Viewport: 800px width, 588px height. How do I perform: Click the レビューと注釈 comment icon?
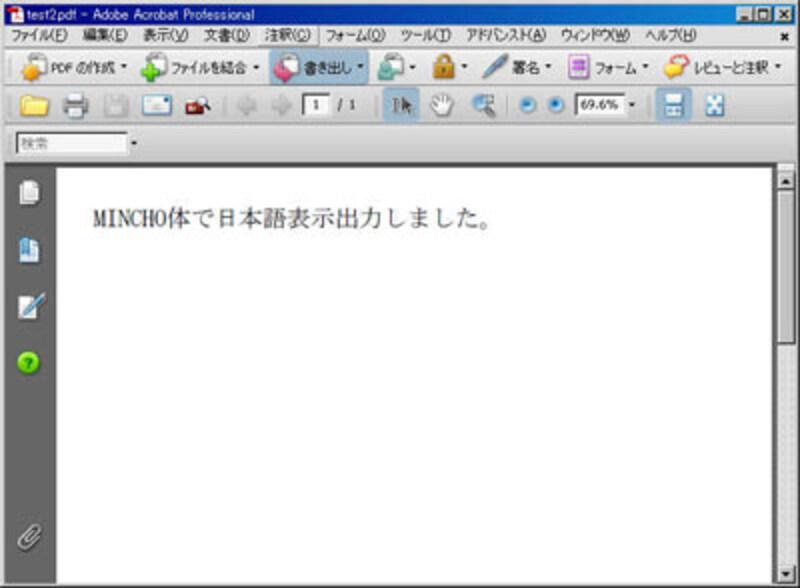[676, 67]
